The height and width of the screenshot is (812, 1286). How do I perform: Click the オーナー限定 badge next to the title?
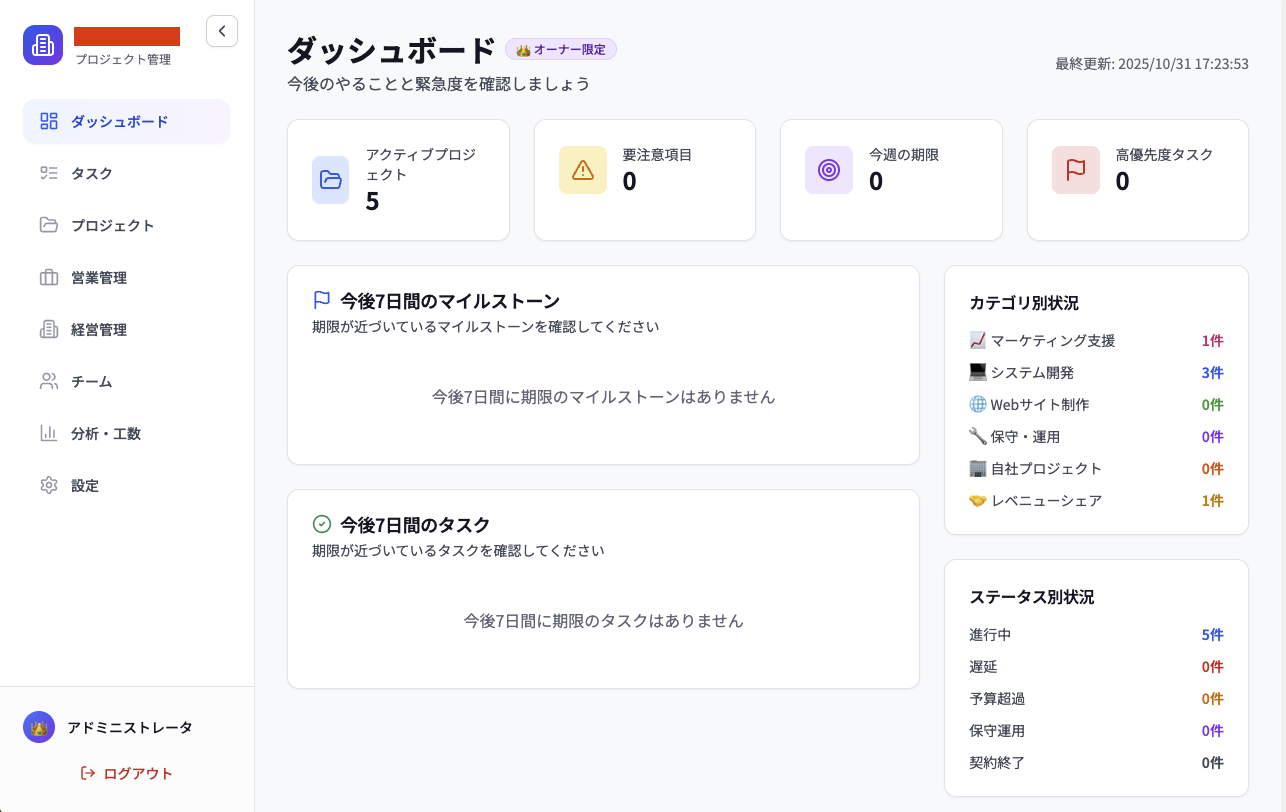[x=561, y=49]
